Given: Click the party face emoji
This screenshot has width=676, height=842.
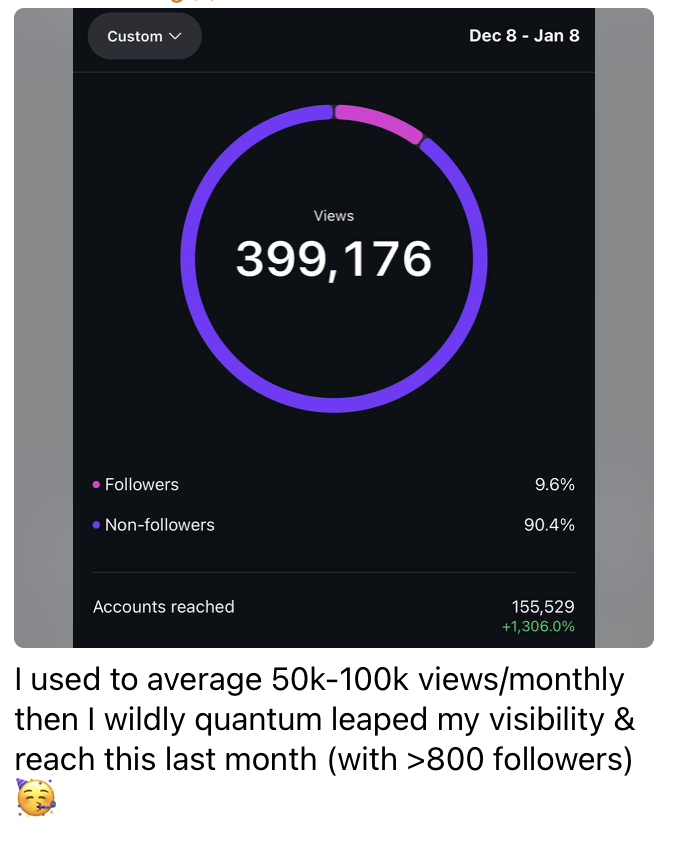Looking at the screenshot, I should coord(35,798).
